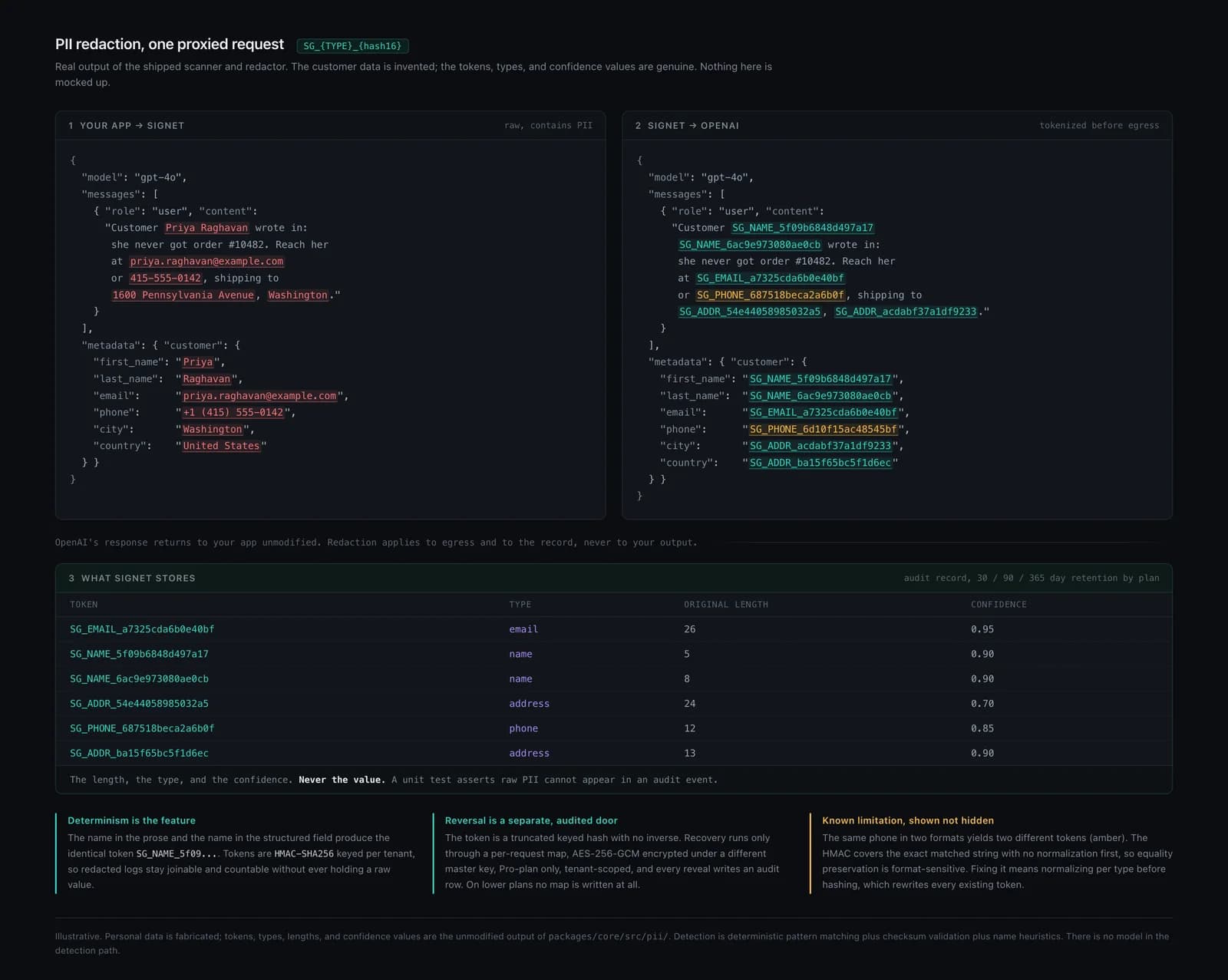The height and width of the screenshot is (980, 1228).
Task: Click the "email" type cell
Action: pos(523,629)
